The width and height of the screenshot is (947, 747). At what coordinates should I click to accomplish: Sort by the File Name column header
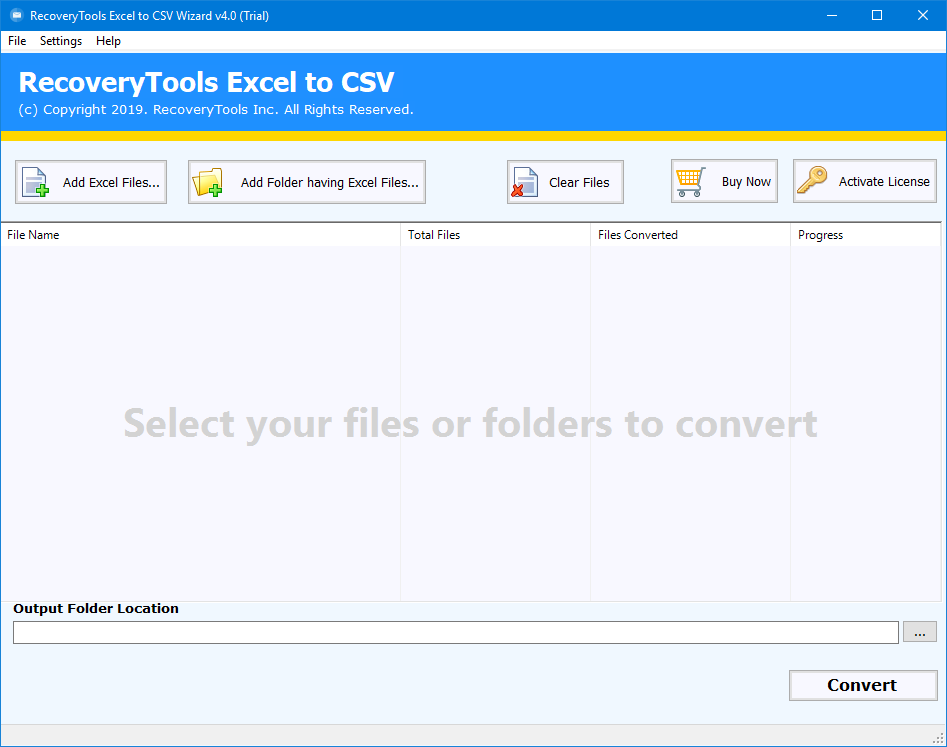click(x=201, y=235)
